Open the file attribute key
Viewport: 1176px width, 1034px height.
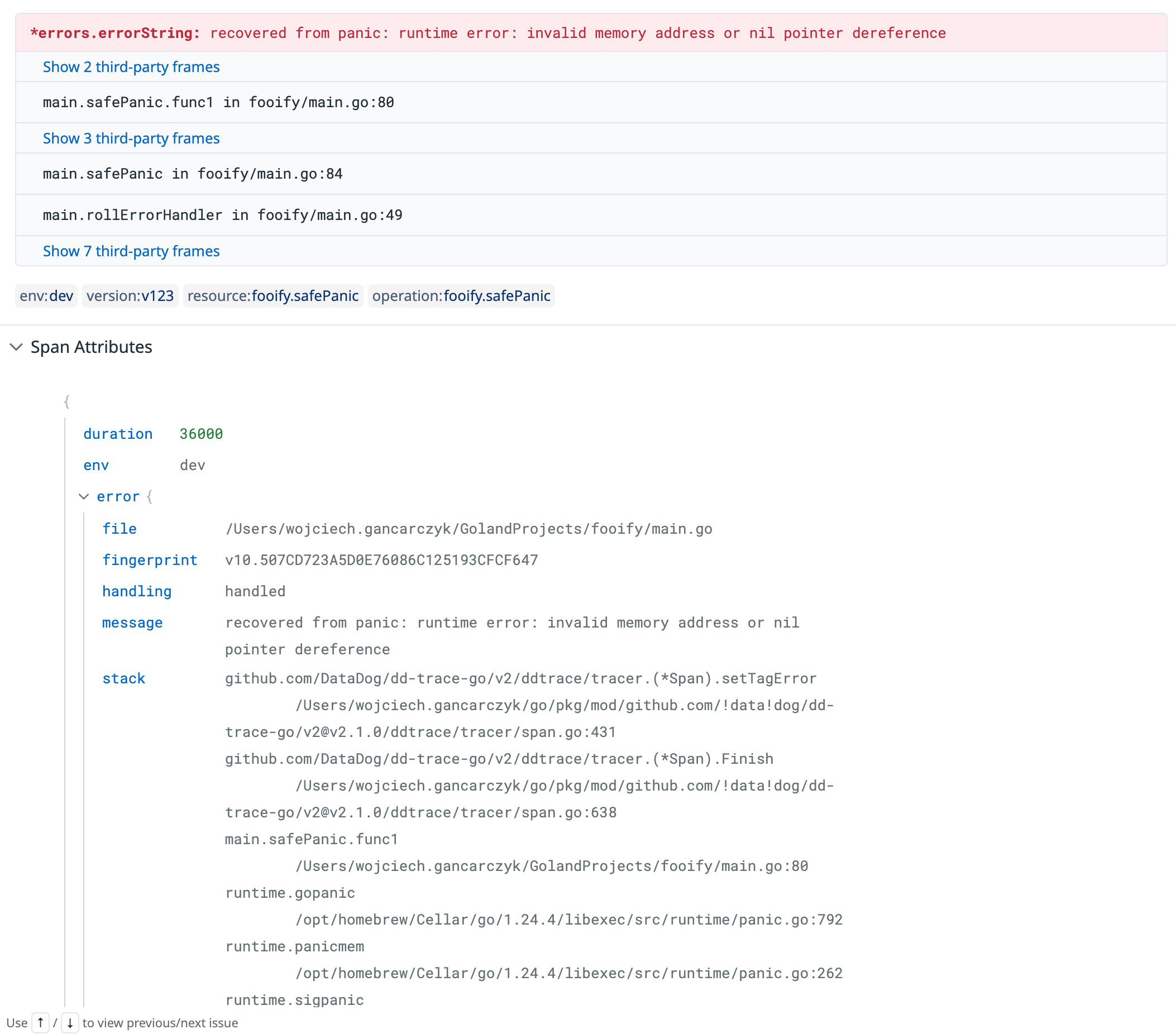click(119, 529)
